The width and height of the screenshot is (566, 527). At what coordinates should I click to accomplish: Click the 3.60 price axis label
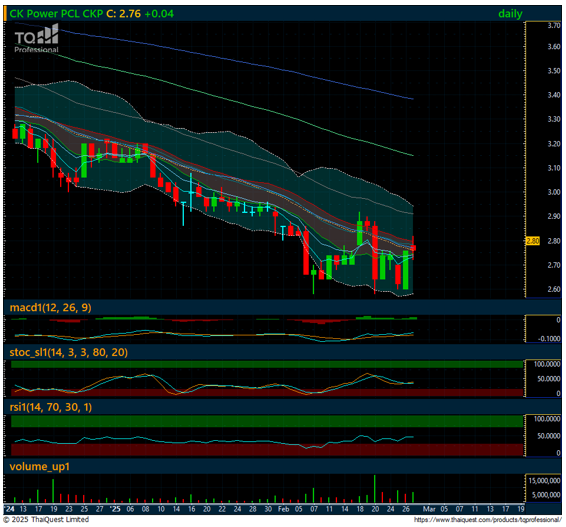[554, 47]
